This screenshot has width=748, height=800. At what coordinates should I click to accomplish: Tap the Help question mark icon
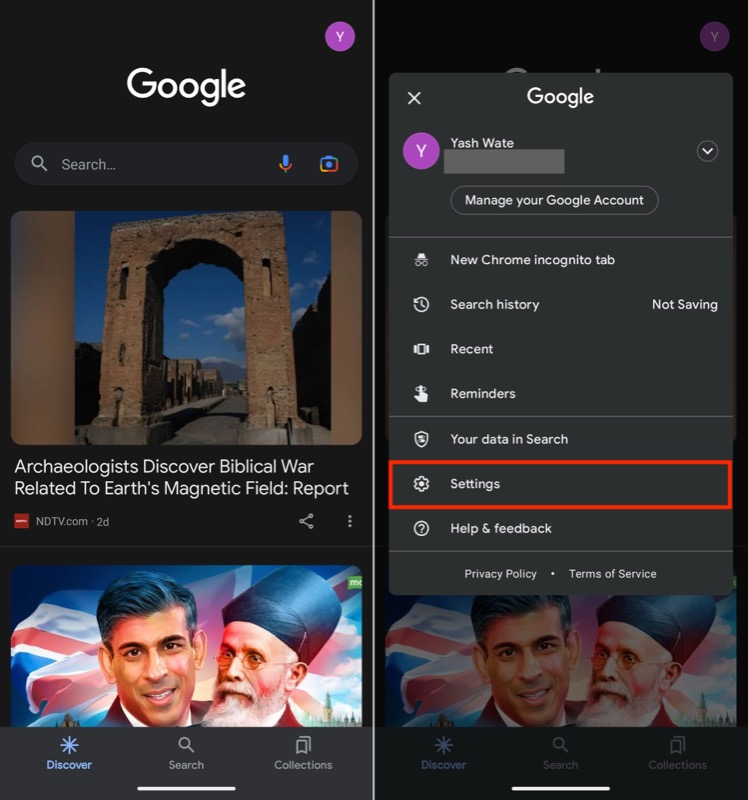[421, 529]
